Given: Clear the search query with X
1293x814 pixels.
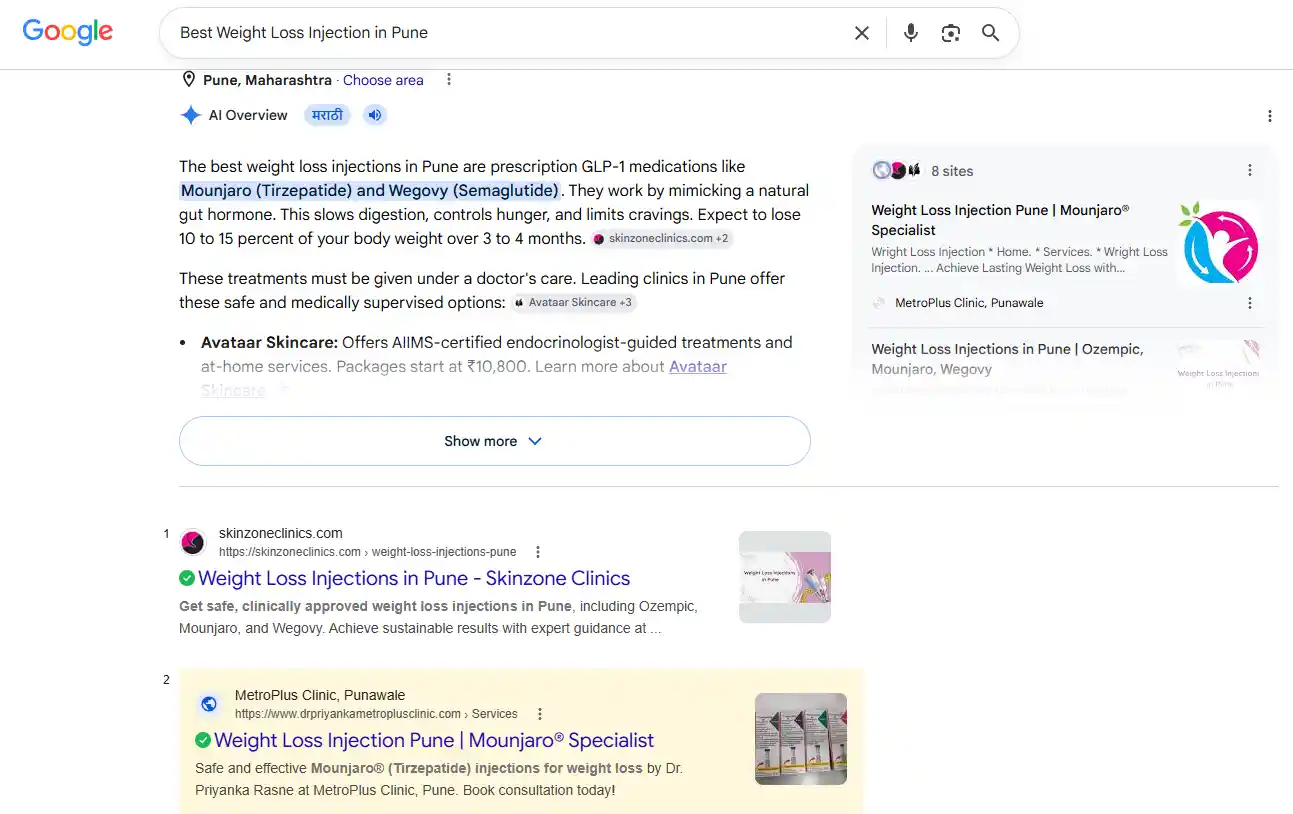Looking at the screenshot, I should [x=861, y=33].
